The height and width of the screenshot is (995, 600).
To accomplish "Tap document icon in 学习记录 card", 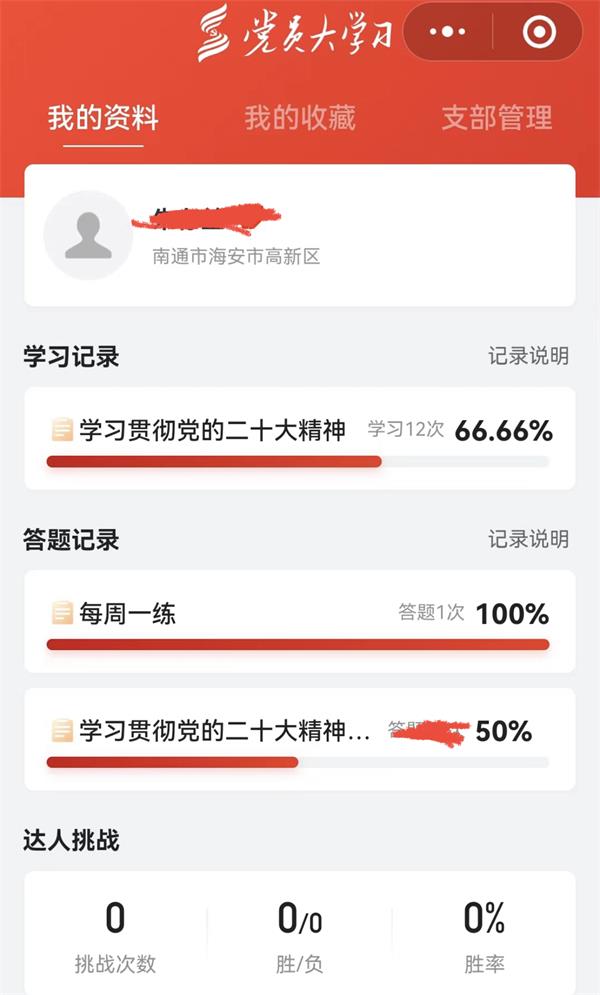I will point(62,430).
